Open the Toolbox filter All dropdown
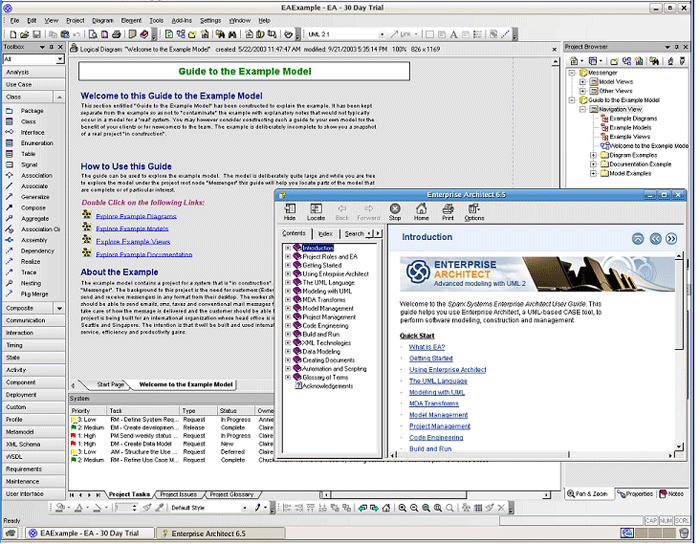The width and height of the screenshot is (700, 544). [x=60, y=59]
